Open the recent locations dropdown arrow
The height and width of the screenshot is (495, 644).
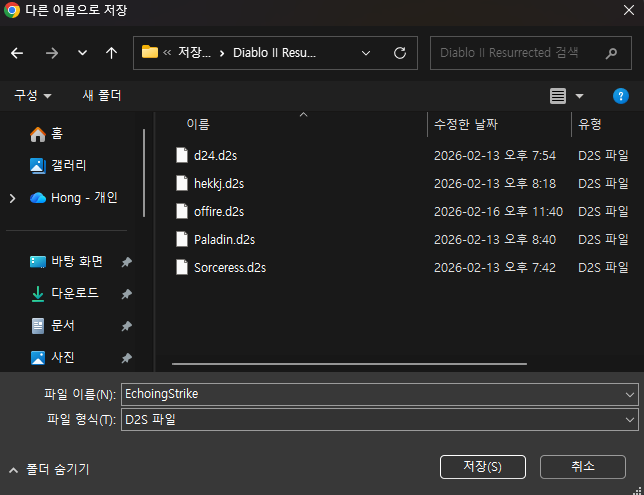82,53
